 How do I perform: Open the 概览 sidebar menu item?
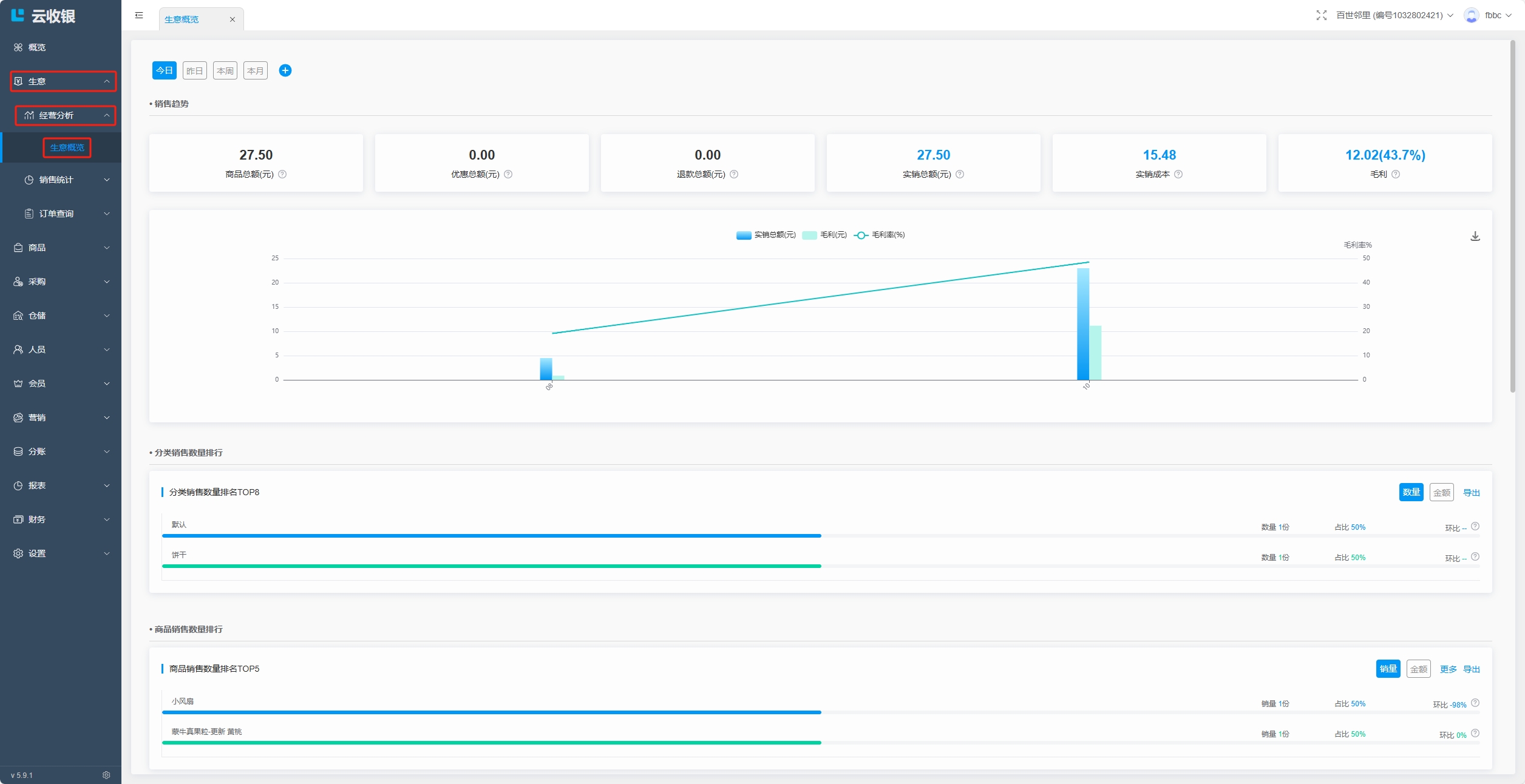tap(36, 47)
